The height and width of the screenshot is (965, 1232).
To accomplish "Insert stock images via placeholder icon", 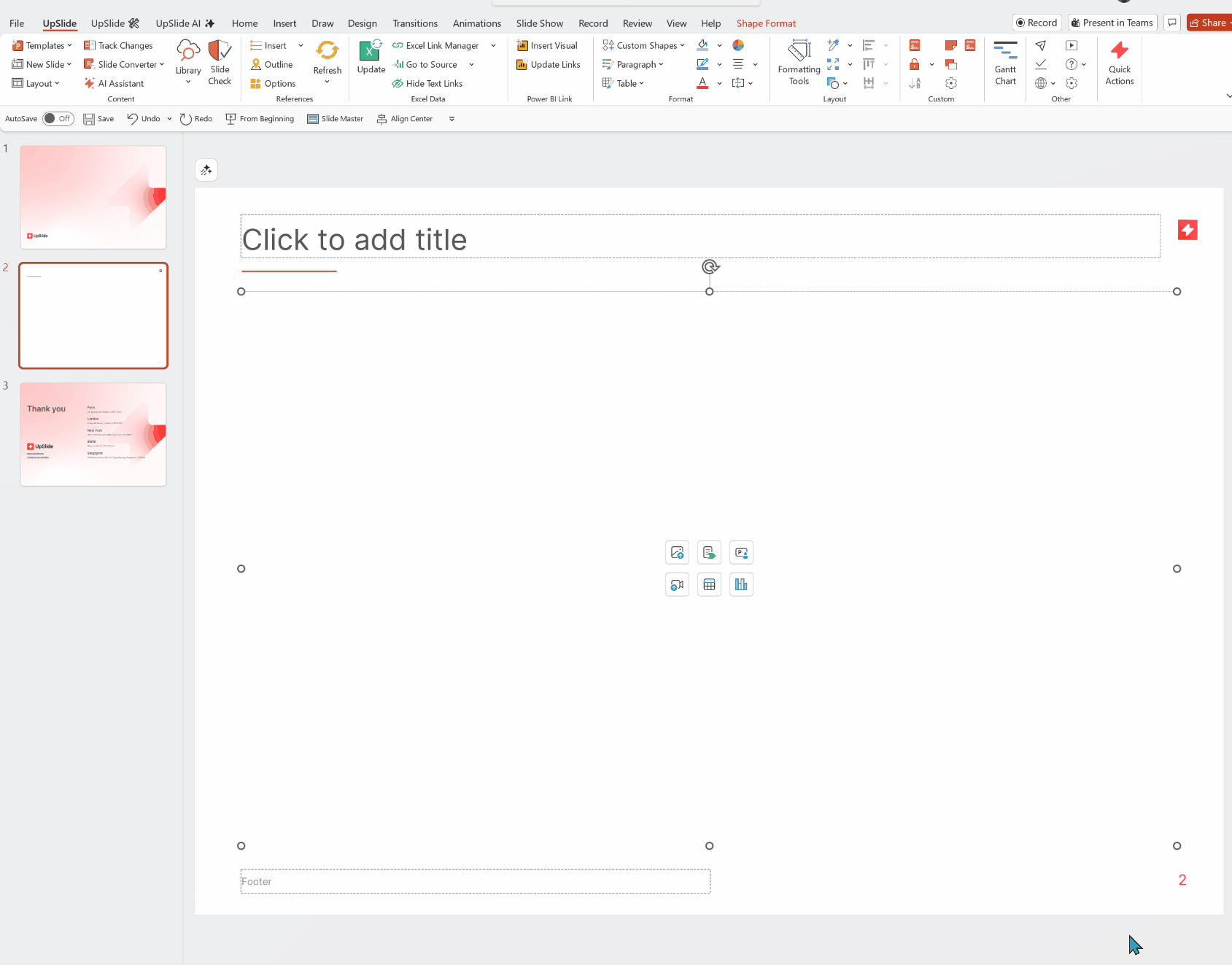I will click(677, 552).
